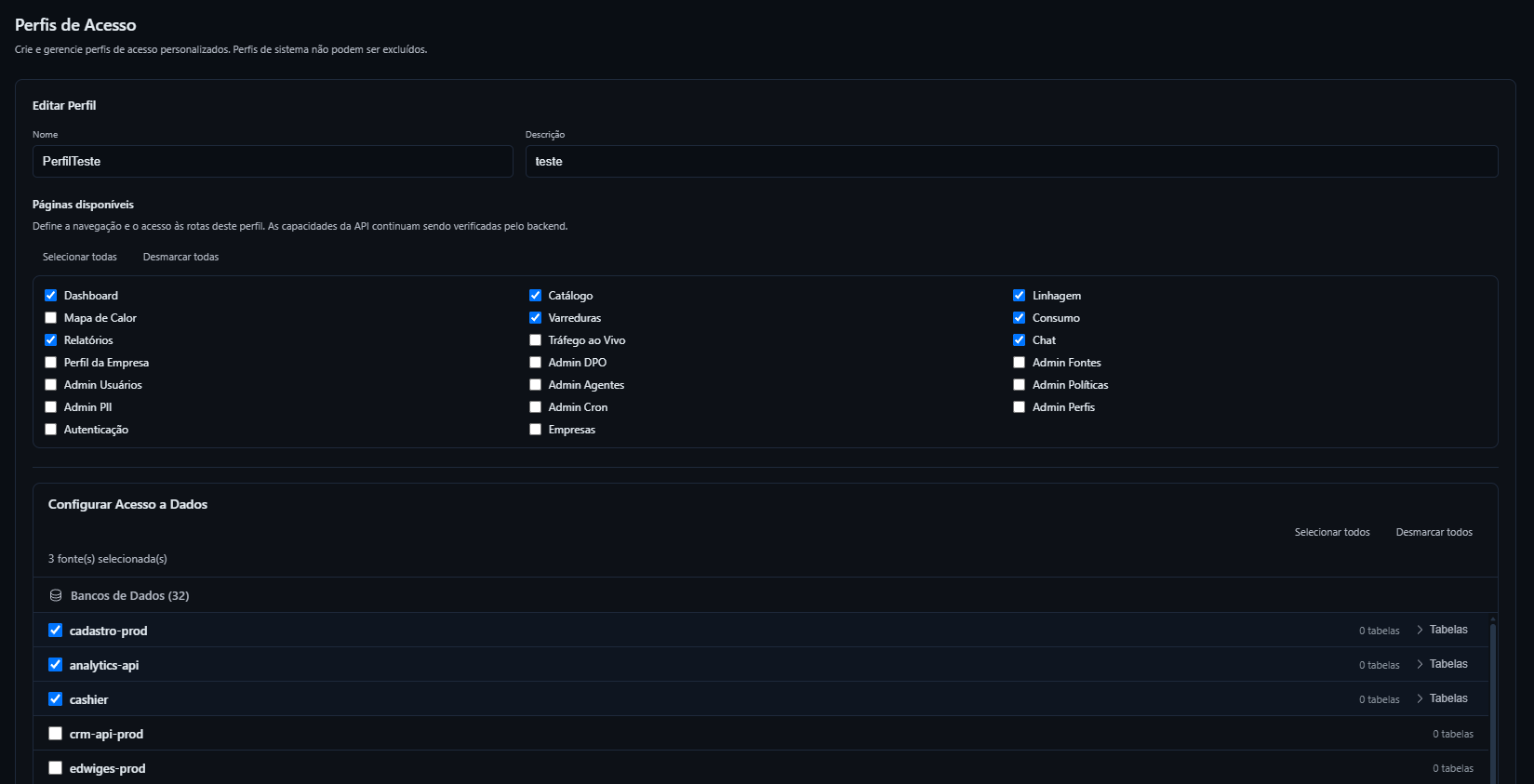Click the database icon beside Bancos de Dados
Viewport: 1534px width, 784px height.
pos(56,595)
